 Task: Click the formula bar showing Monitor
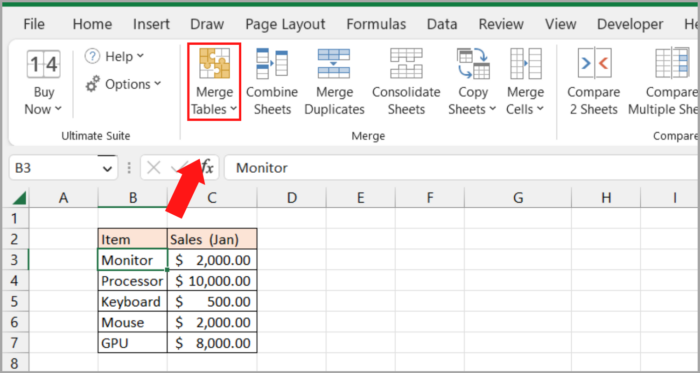(461, 168)
